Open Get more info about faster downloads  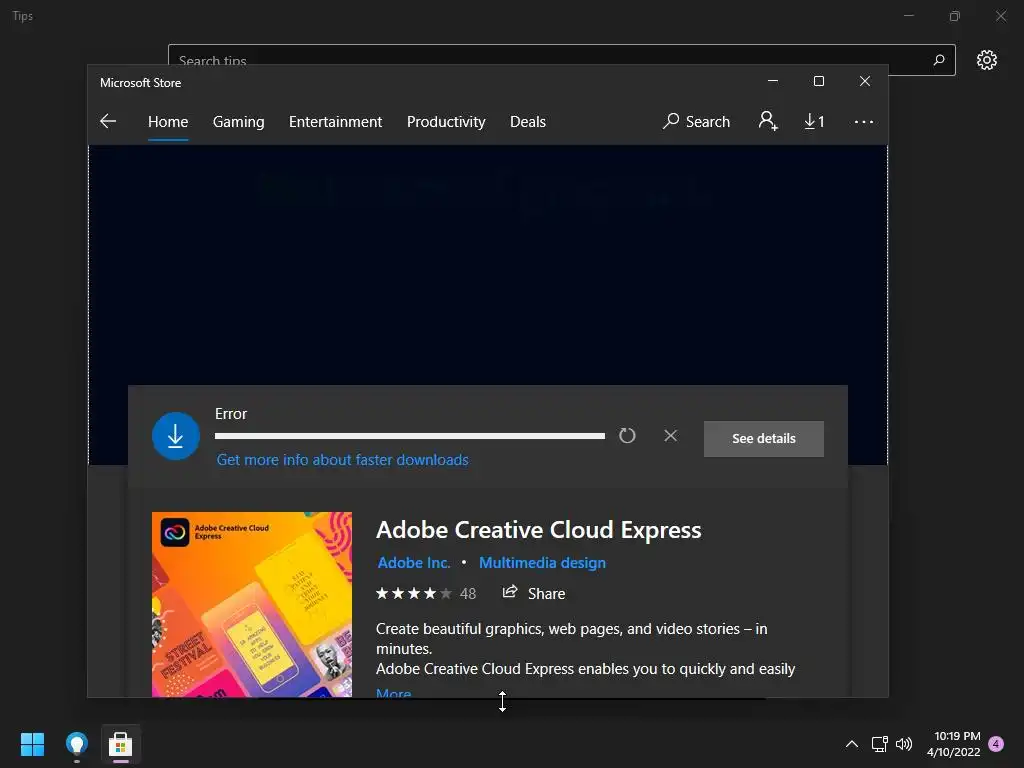coord(342,460)
